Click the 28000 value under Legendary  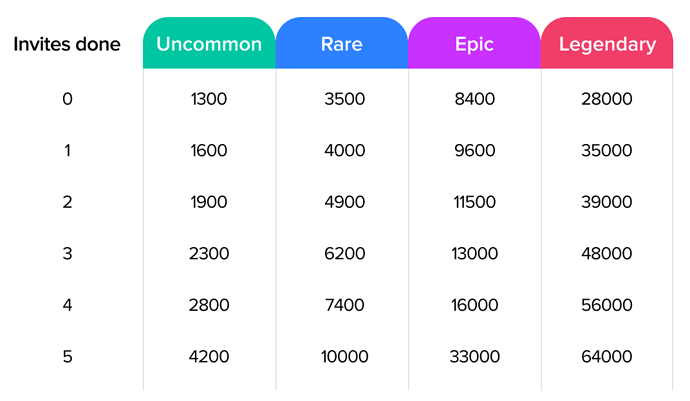607,99
